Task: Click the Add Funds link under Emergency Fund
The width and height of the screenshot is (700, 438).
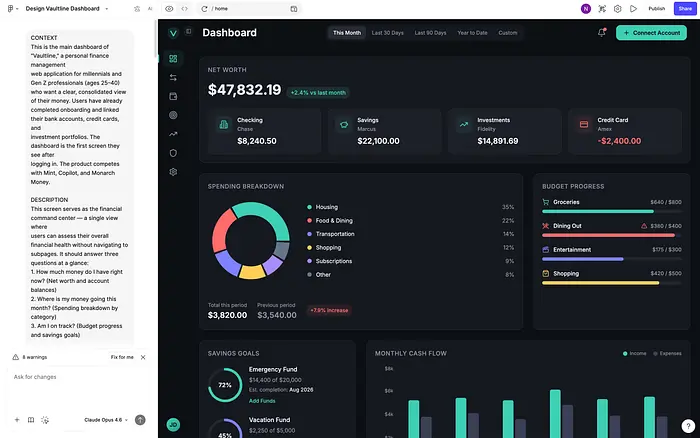Action: point(262,400)
